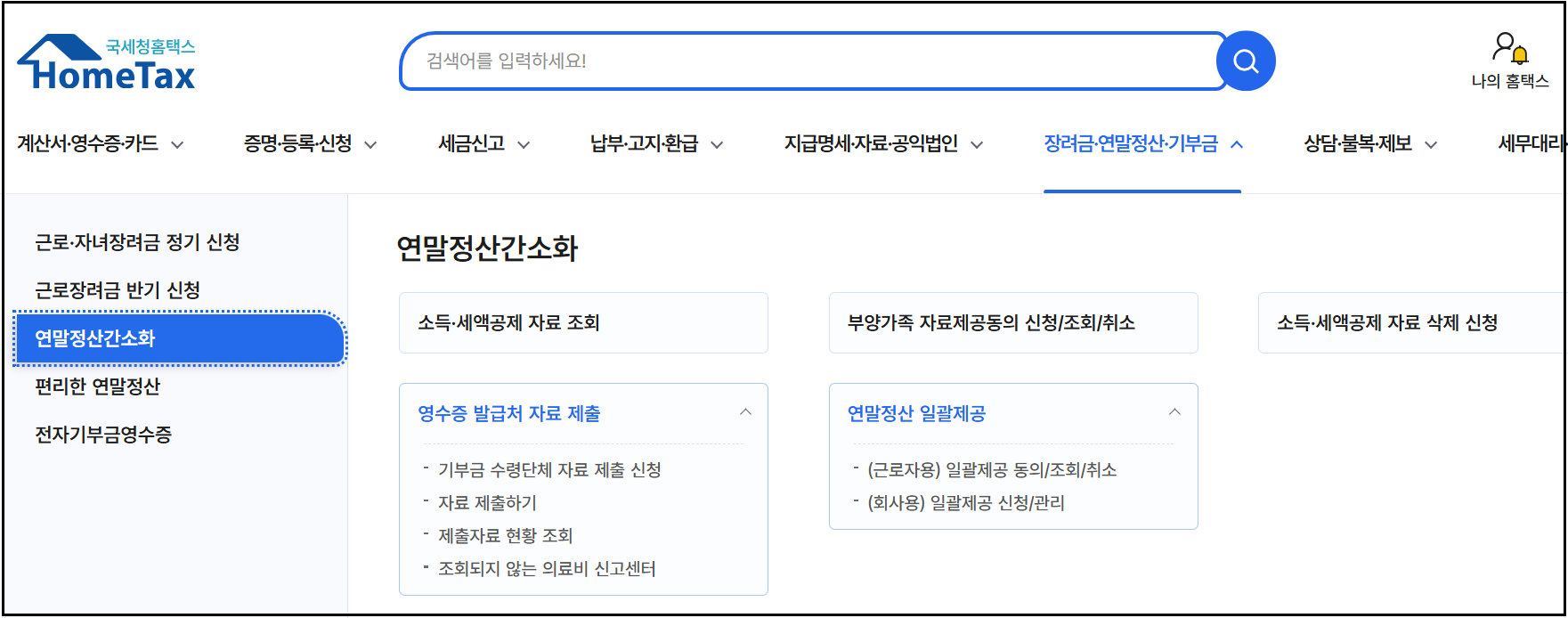Focus the 검색어를 입력하세요 search field
The height and width of the screenshot is (618, 1568).
pos(810,61)
